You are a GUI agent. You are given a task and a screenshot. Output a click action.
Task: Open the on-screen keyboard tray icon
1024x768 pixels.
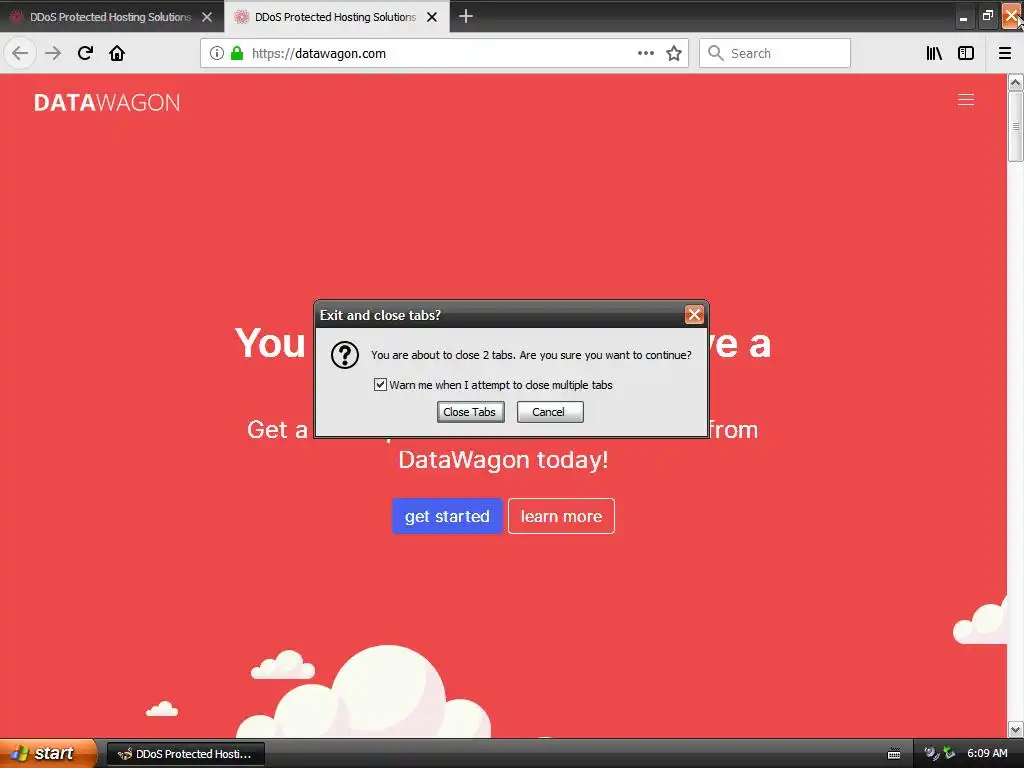(x=894, y=754)
